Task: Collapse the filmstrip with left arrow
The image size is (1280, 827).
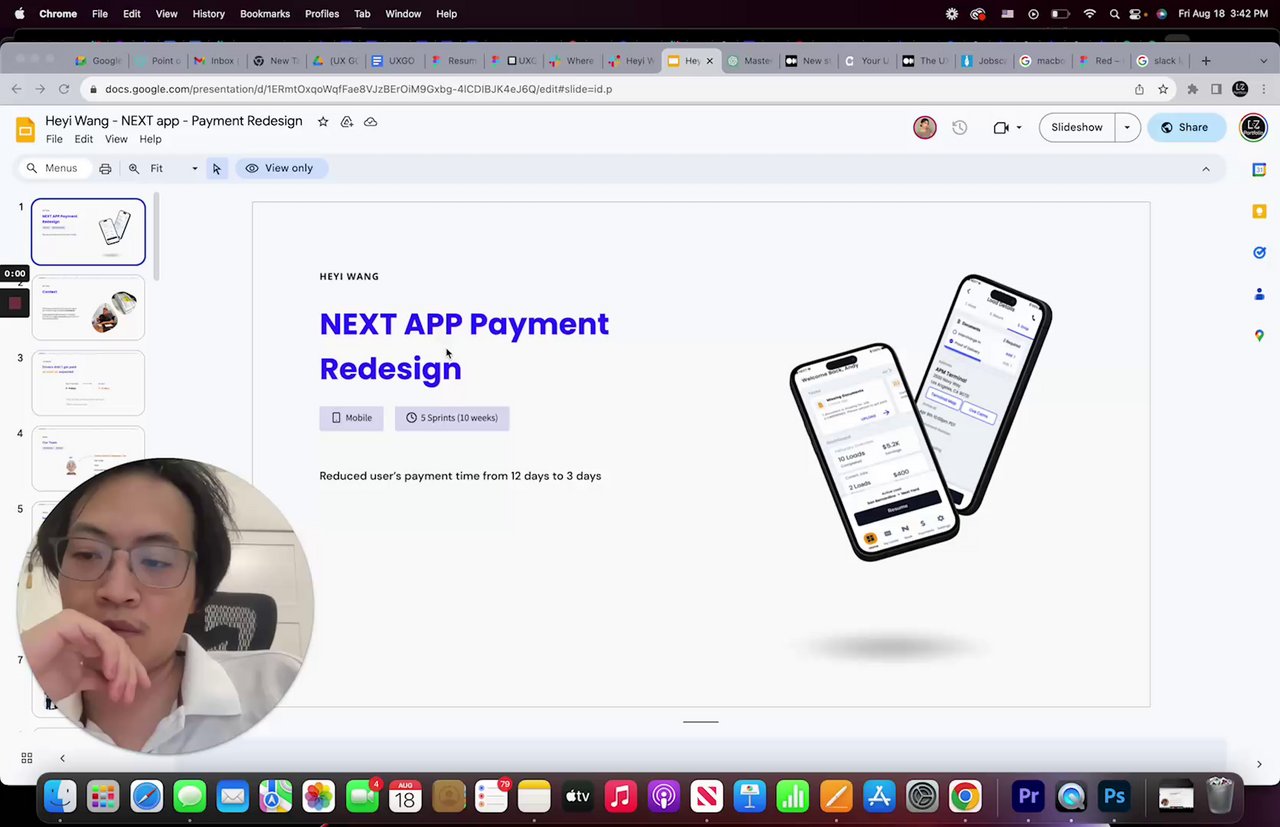Action: (x=62, y=758)
